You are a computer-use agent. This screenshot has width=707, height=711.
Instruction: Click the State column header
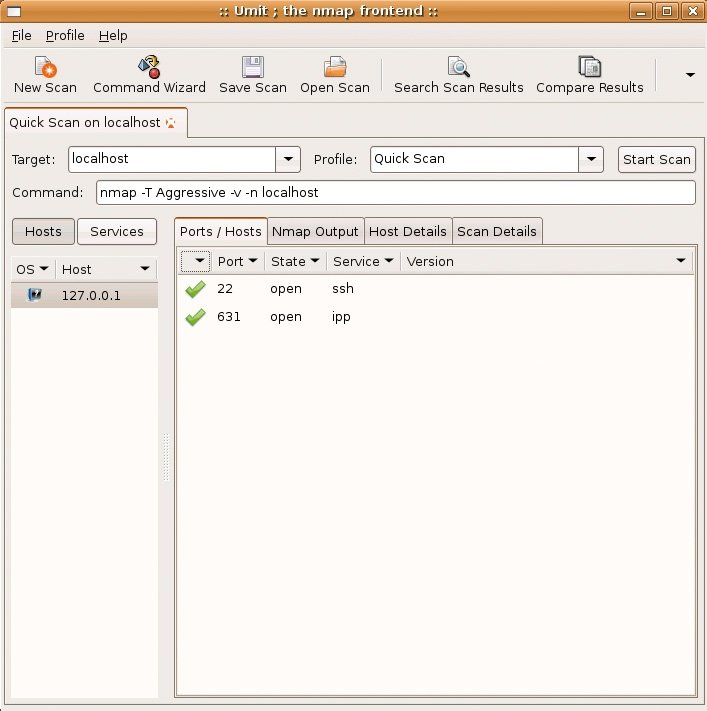295,261
